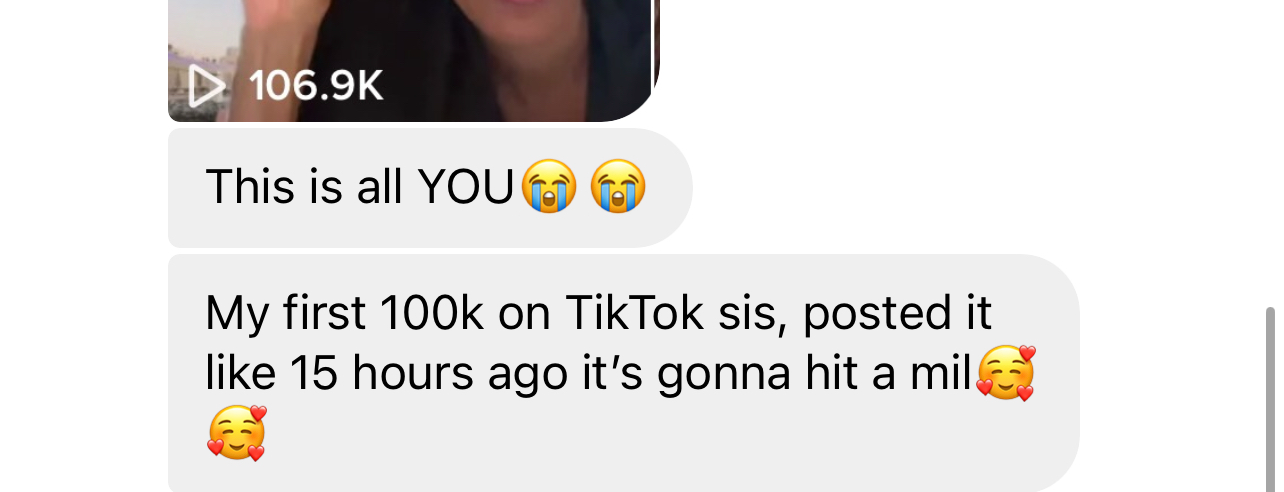Click the '100k' text in the message
1284x492 pixels.
(x=432, y=314)
